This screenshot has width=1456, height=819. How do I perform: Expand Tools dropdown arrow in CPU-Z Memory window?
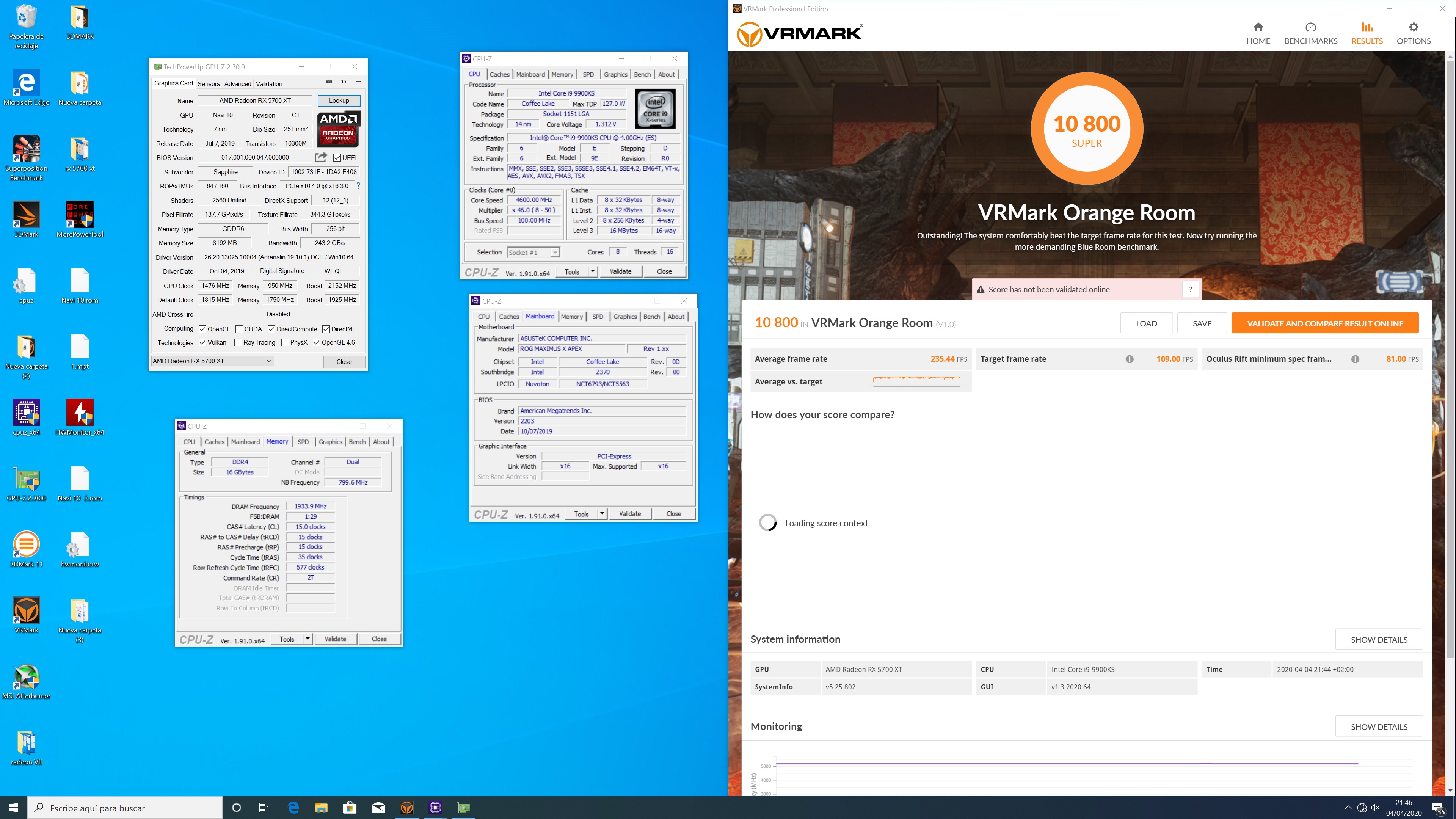[308, 639]
